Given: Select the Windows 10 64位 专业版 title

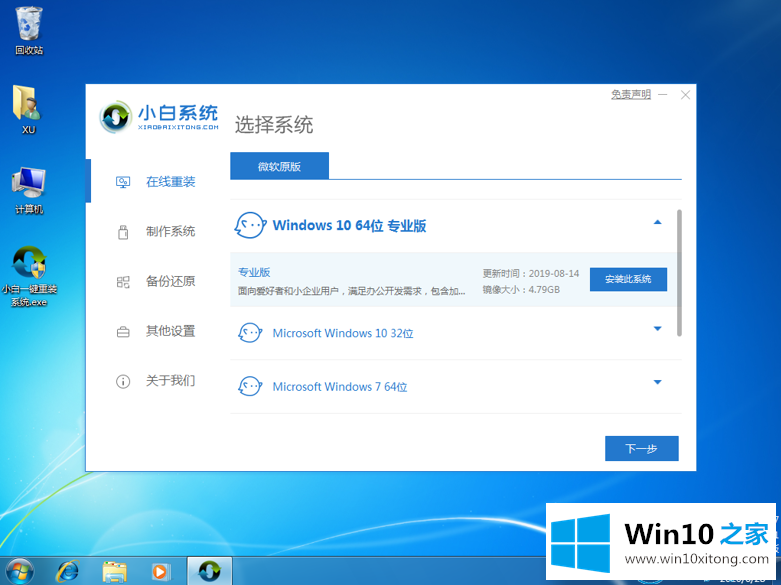Looking at the screenshot, I should [349, 226].
